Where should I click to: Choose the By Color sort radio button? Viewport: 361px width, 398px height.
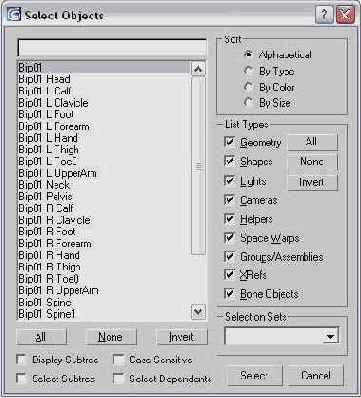click(x=248, y=87)
